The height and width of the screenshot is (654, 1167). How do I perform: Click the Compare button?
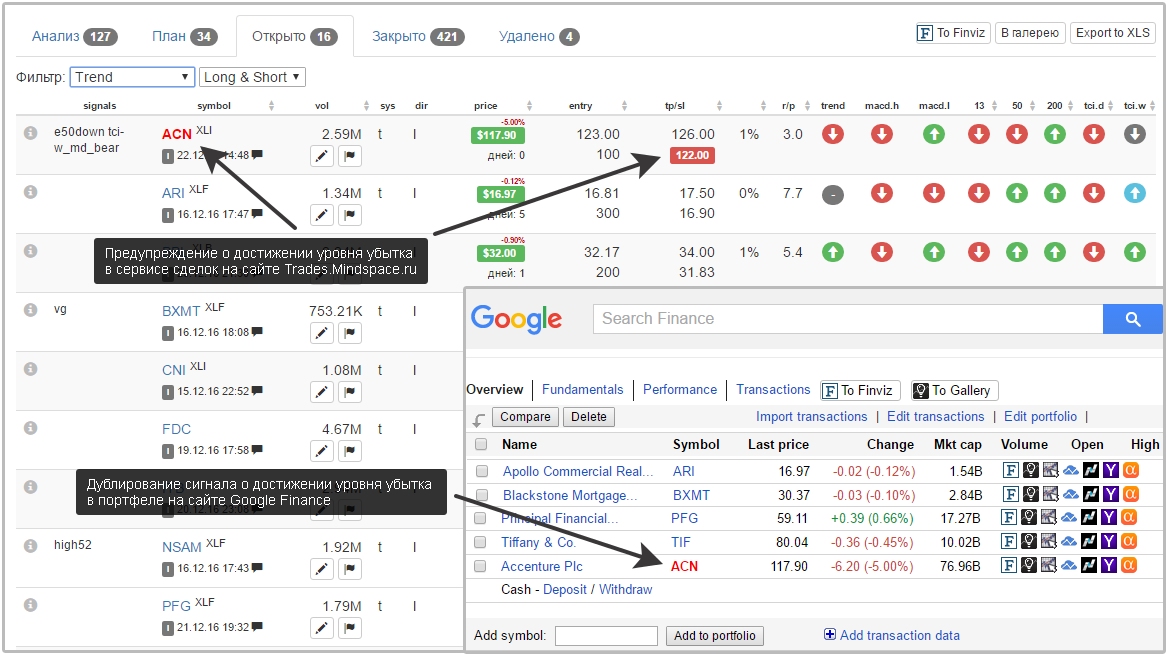[x=525, y=417]
